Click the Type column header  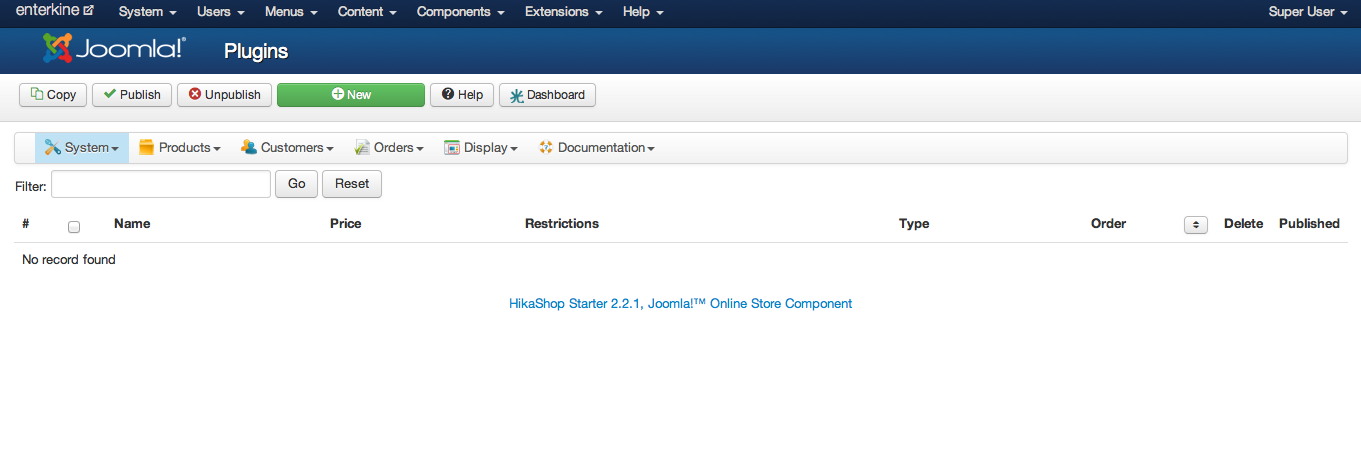pos(914,223)
